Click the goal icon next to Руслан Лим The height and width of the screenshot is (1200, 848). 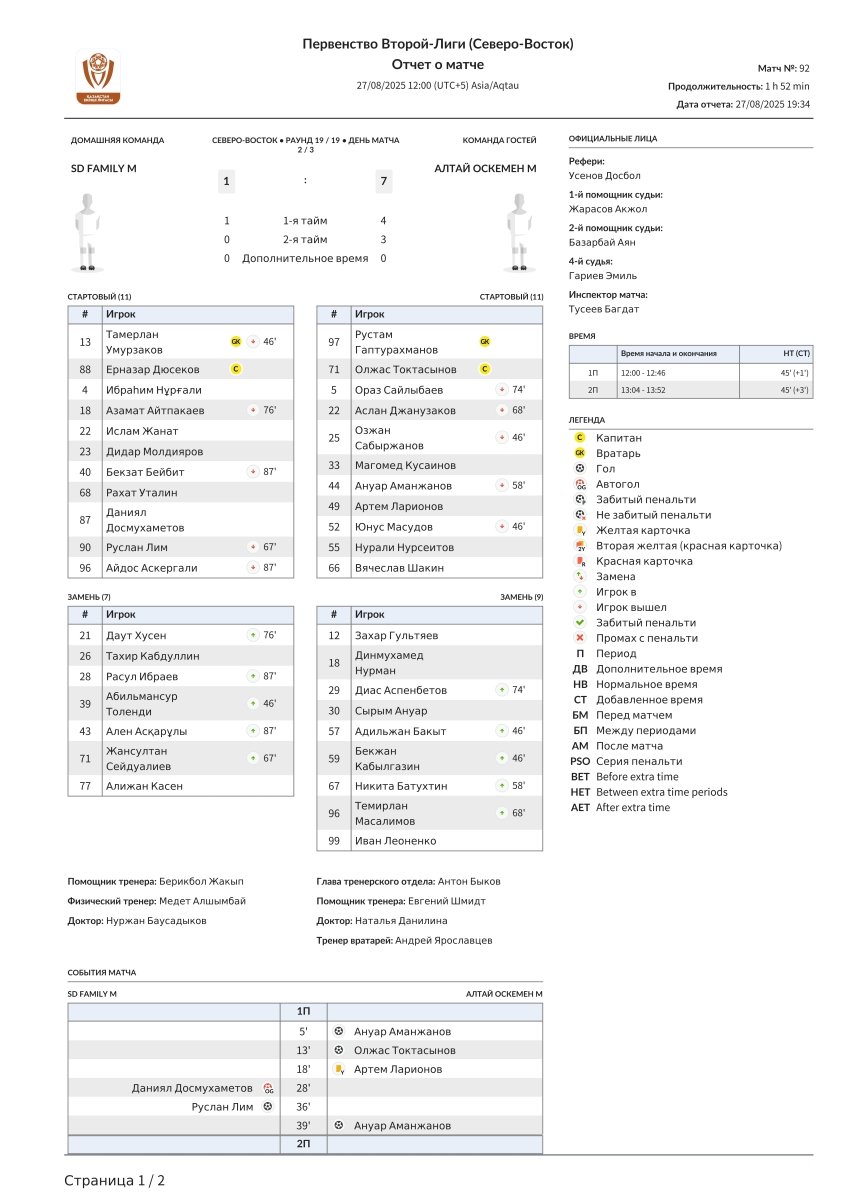tap(267, 1107)
